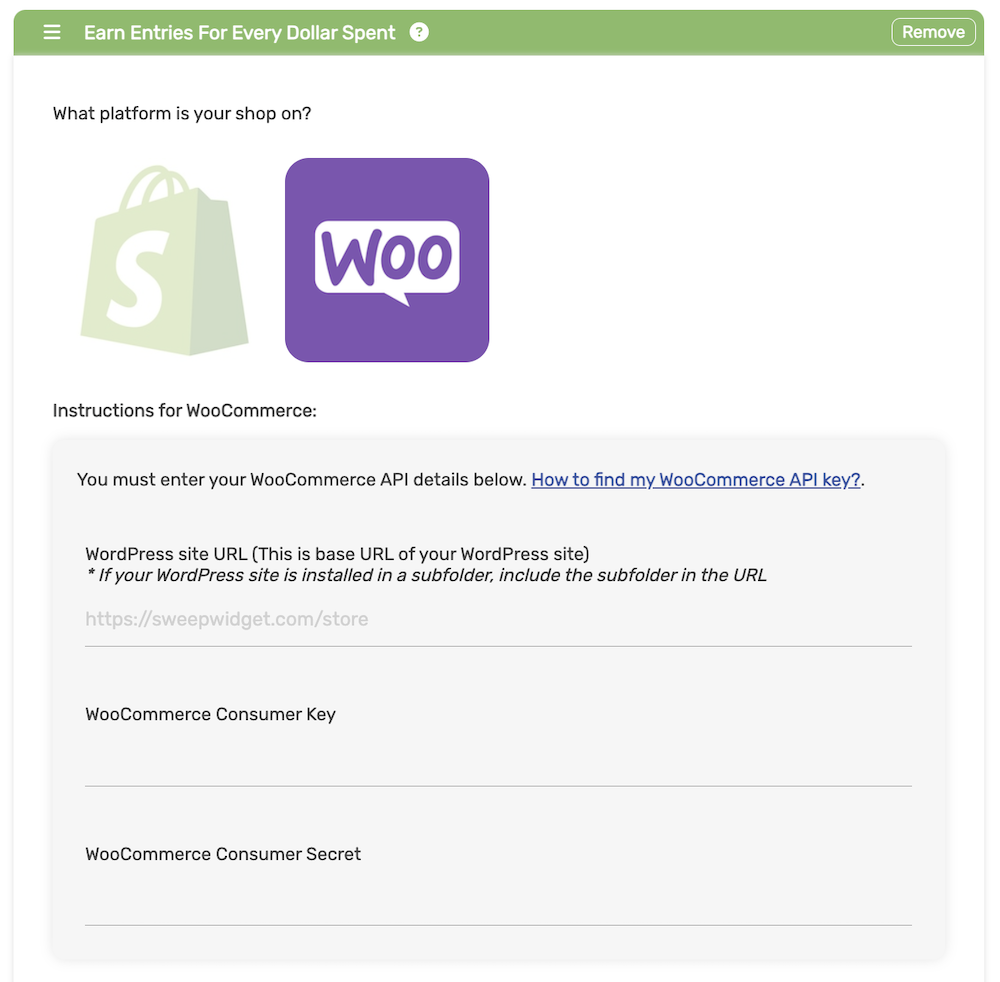Click the Earn Entries For Every Dollar Spent title
Viewport: 1000px width, 982px height.
[x=240, y=33]
